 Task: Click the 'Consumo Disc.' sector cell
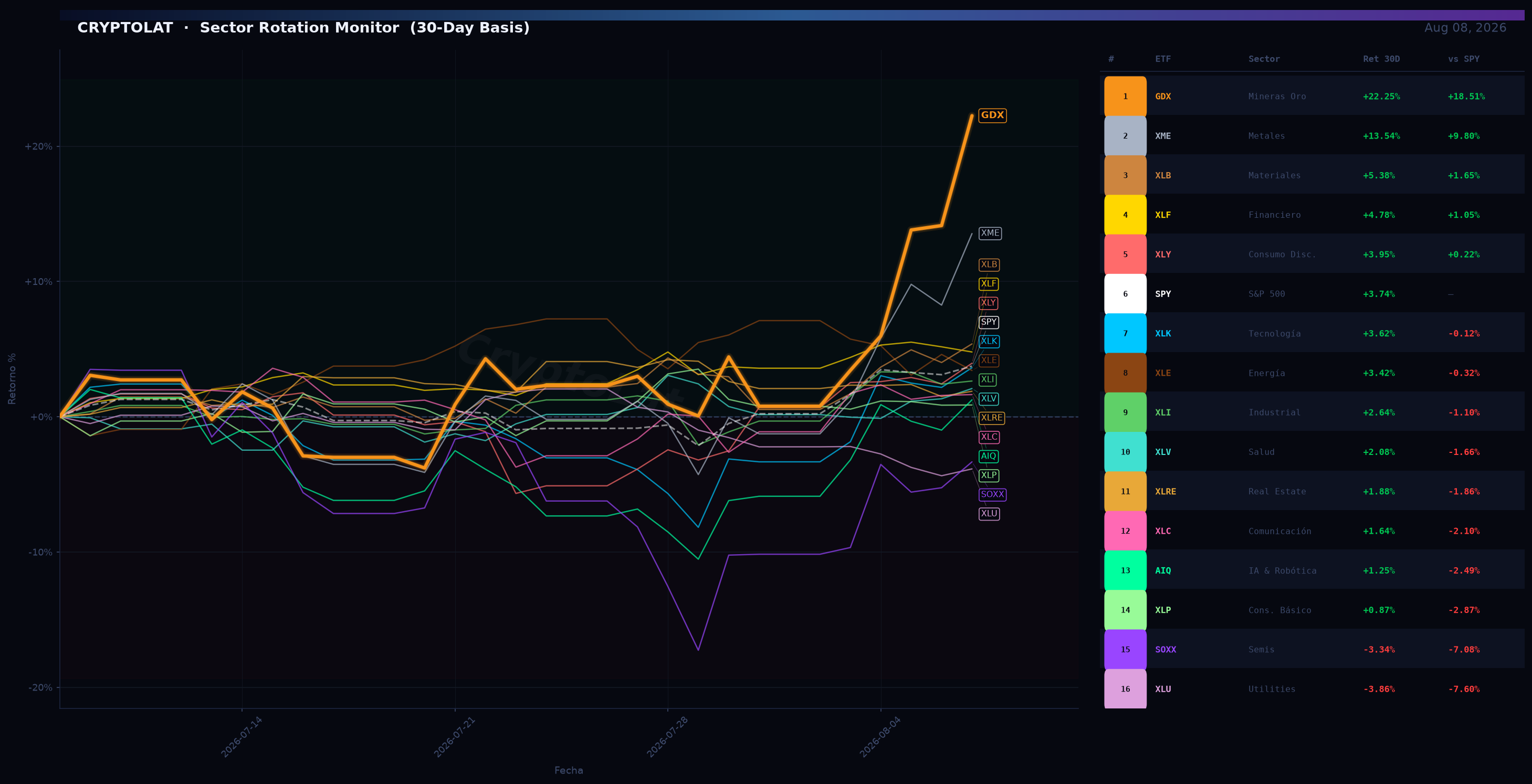1282,255
